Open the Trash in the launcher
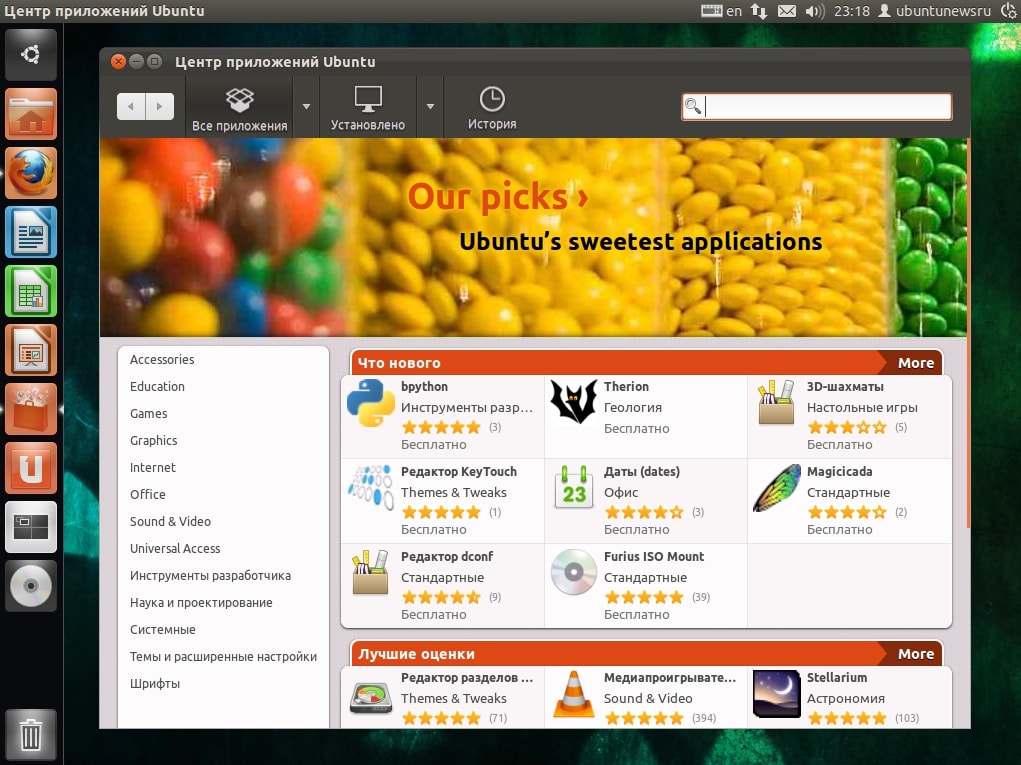The height and width of the screenshot is (765, 1021). 31,734
